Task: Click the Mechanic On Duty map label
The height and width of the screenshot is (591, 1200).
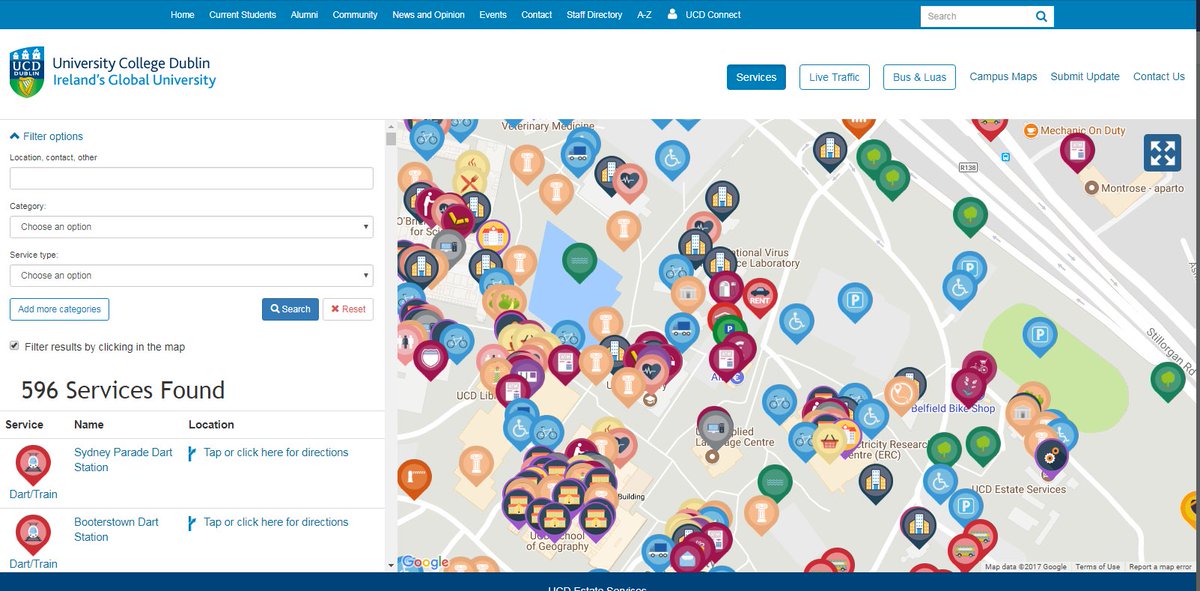Action: pos(1082,130)
